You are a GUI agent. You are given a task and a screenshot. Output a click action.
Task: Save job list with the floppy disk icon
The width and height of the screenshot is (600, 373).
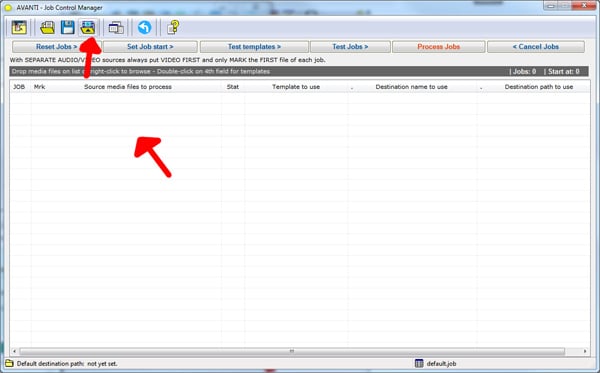pyautogui.click(x=68, y=28)
